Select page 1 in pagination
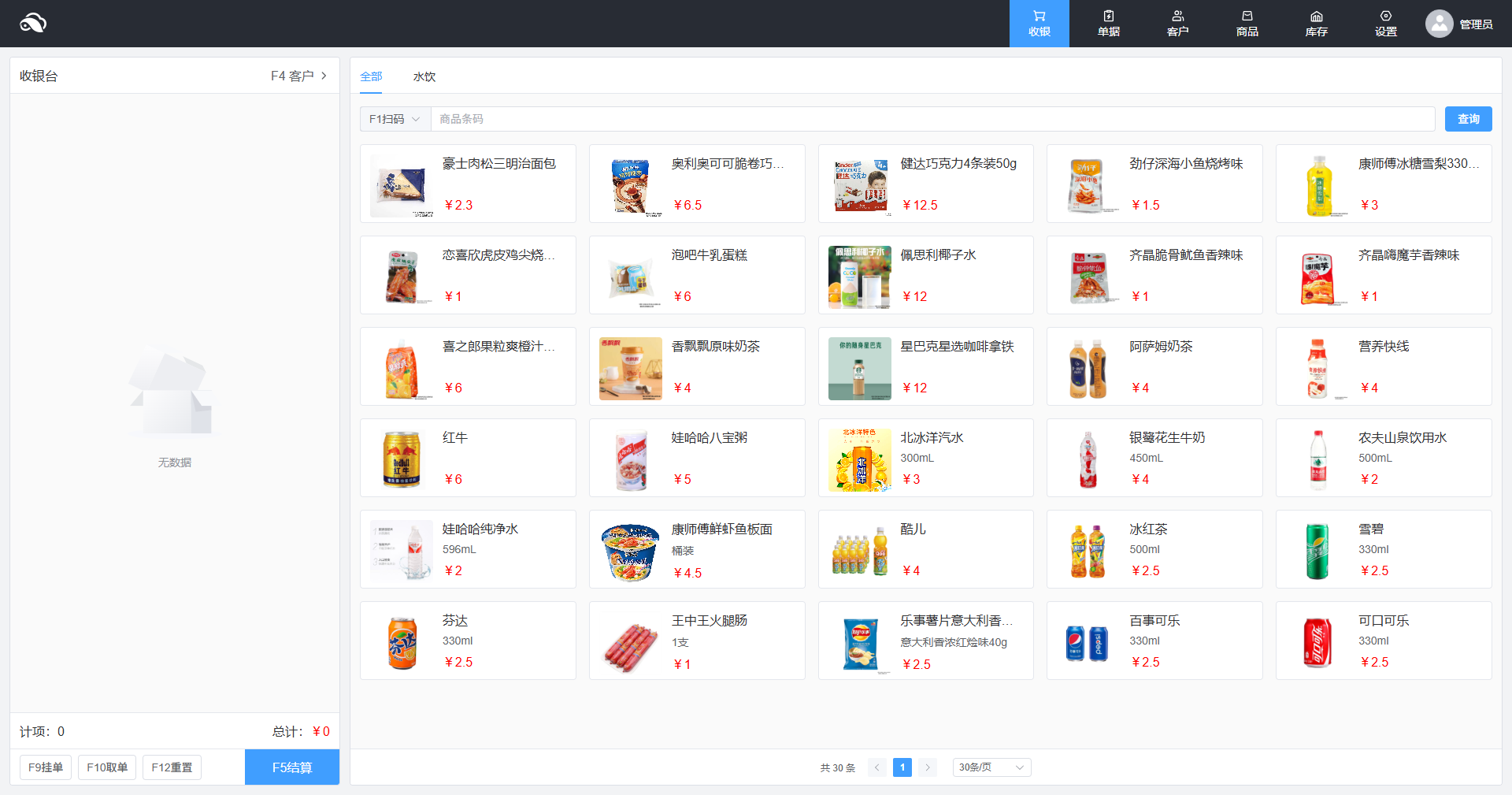1512x795 pixels. pos(902,767)
